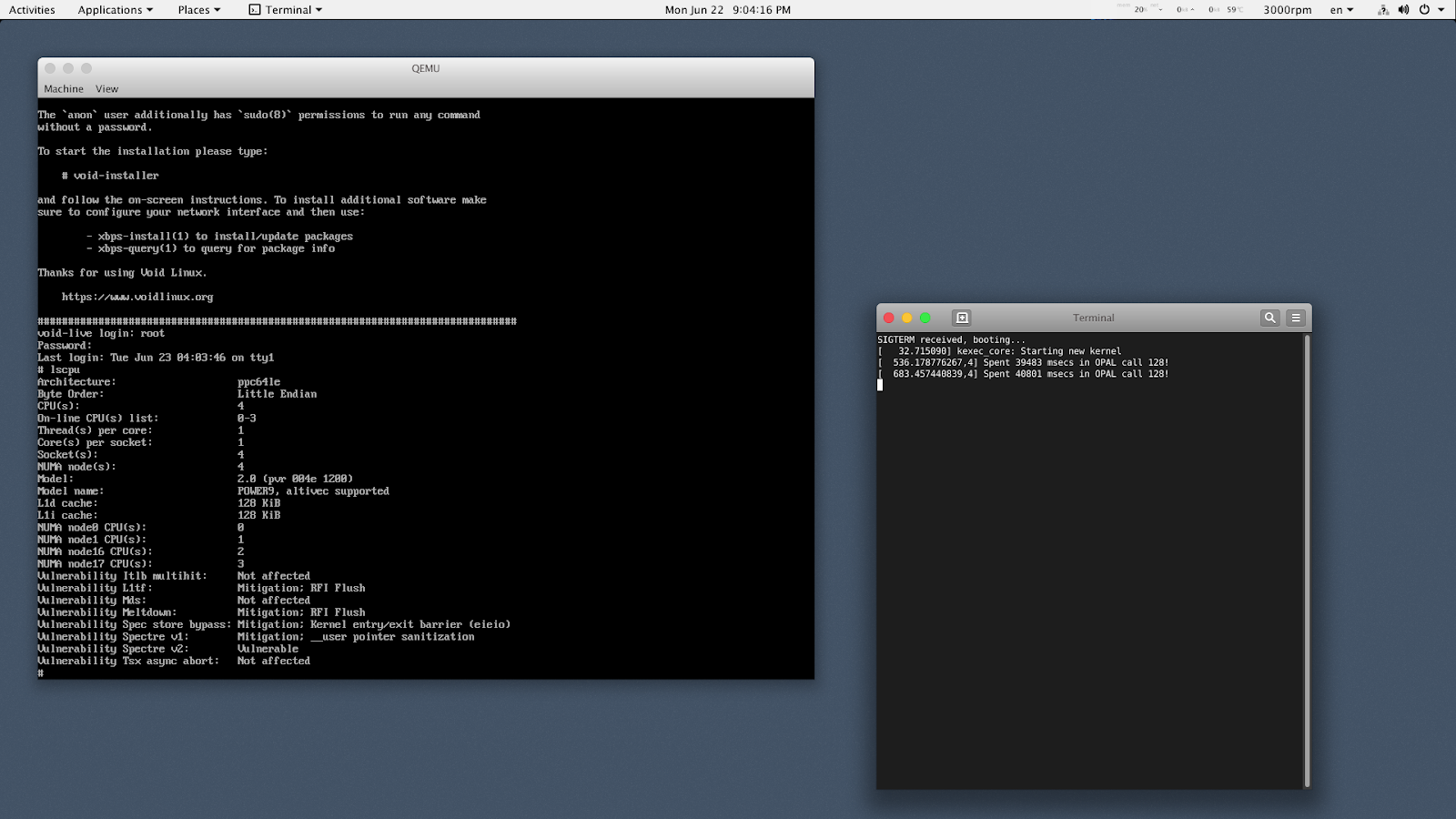Click 'POWER9, altivec supported' model name

point(313,491)
